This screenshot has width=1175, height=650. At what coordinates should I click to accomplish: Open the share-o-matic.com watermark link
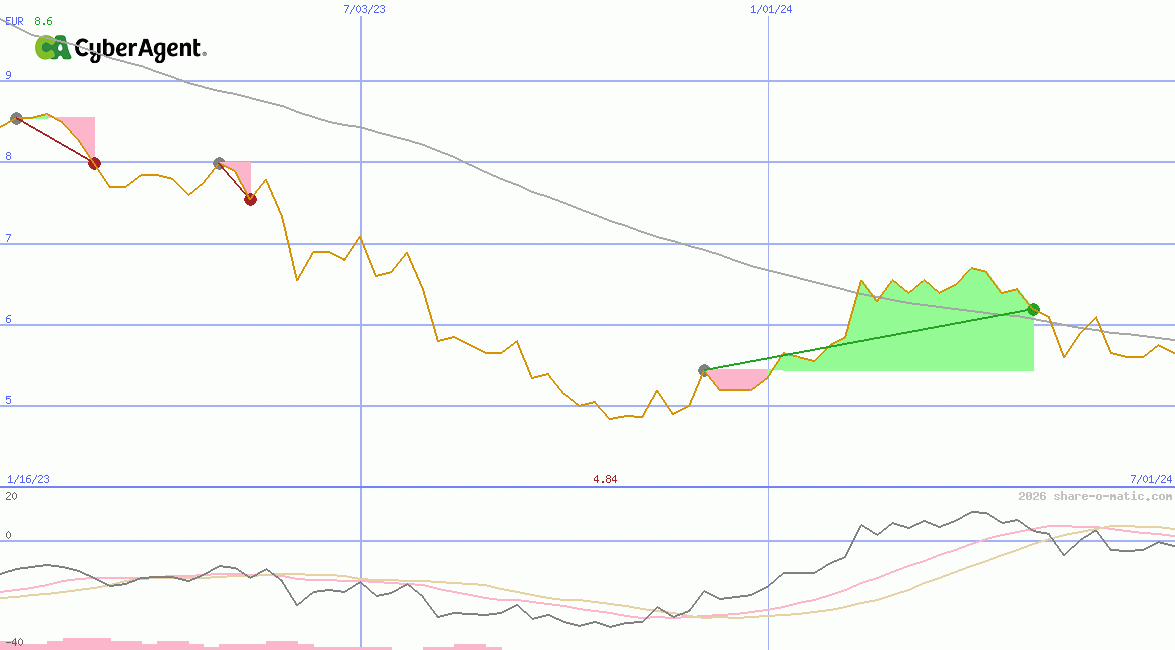tap(1095, 496)
